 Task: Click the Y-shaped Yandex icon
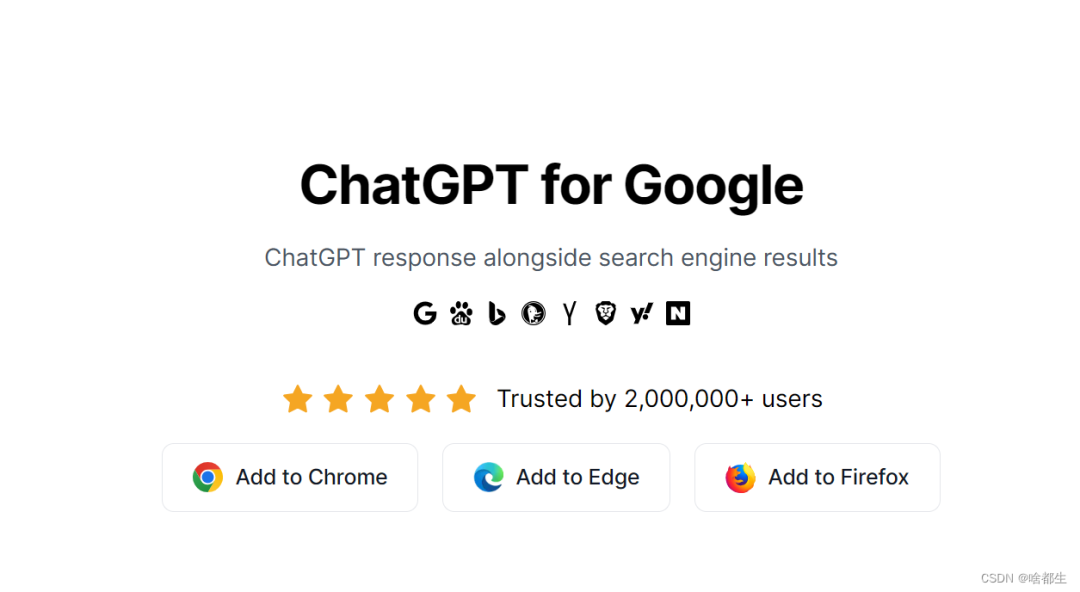click(569, 314)
